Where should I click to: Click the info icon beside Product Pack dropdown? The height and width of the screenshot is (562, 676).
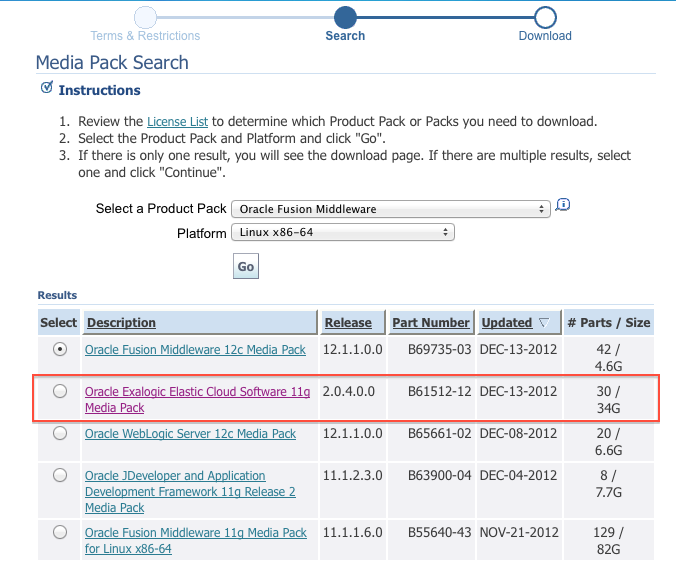click(563, 204)
